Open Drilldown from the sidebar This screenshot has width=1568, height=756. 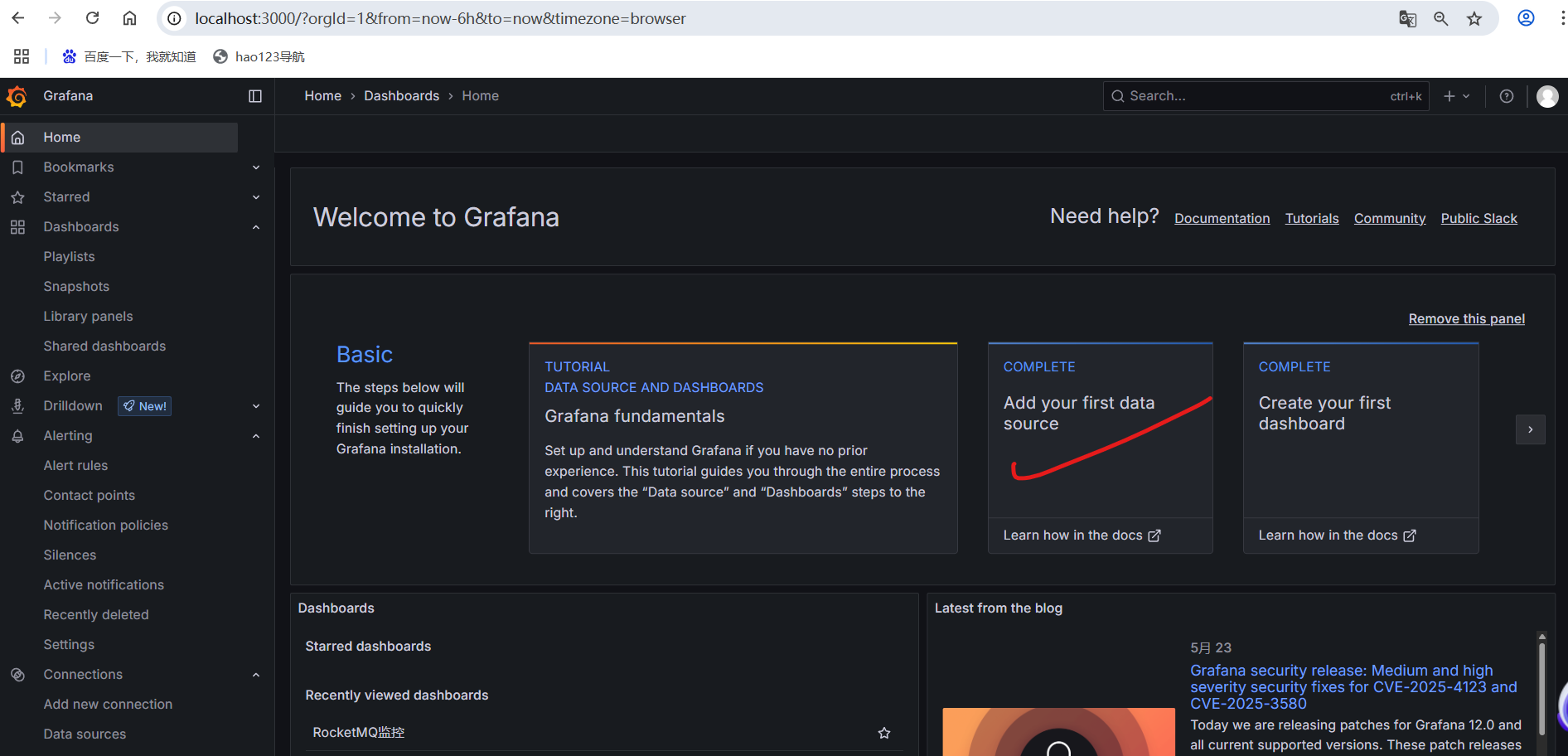pyautogui.click(x=73, y=405)
